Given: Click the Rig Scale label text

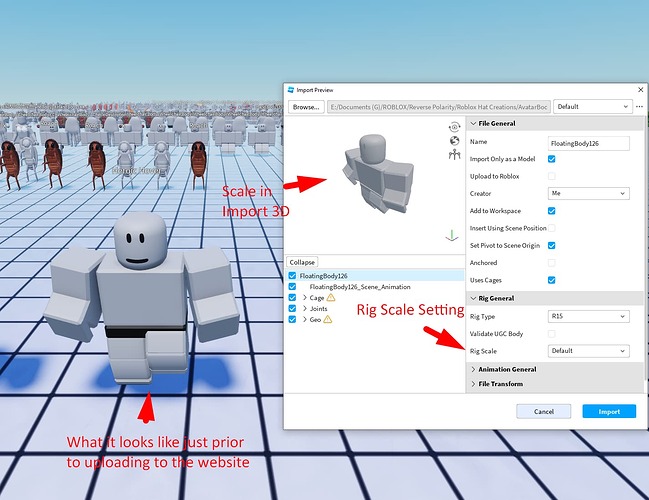Looking at the screenshot, I should pyautogui.click(x=483, y=351).
